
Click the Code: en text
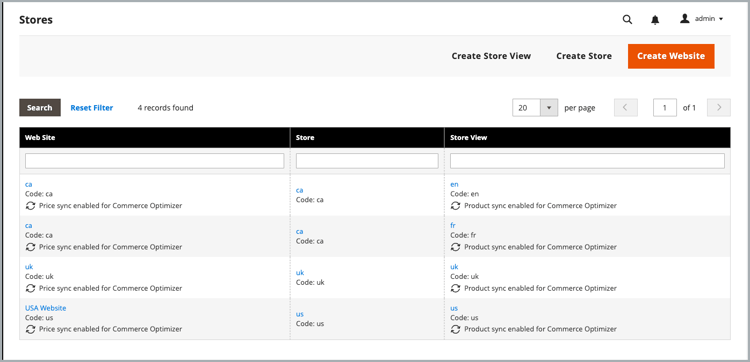[464, 194]
